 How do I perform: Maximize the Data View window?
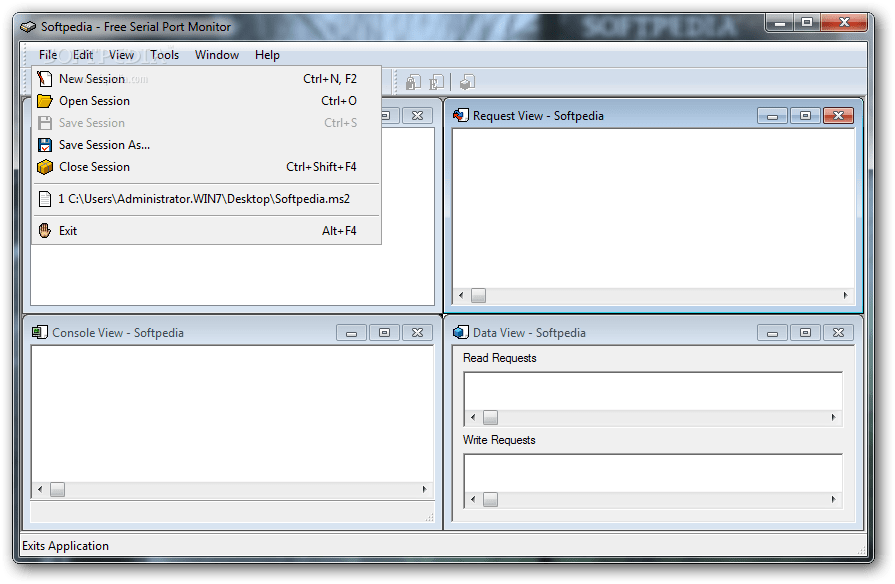coord(805,333)
